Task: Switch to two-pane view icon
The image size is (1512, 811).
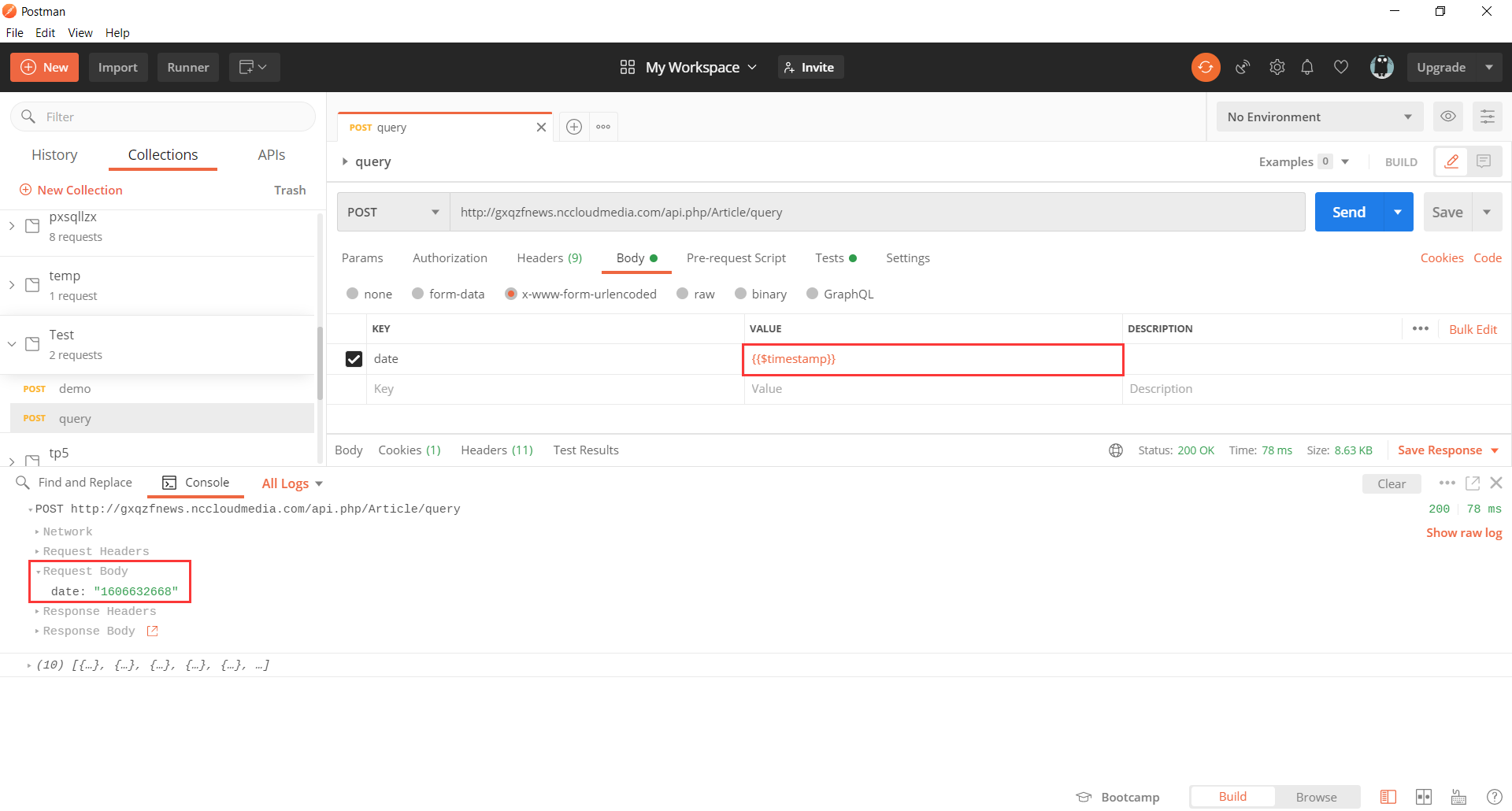Action: click(1424, 797)
